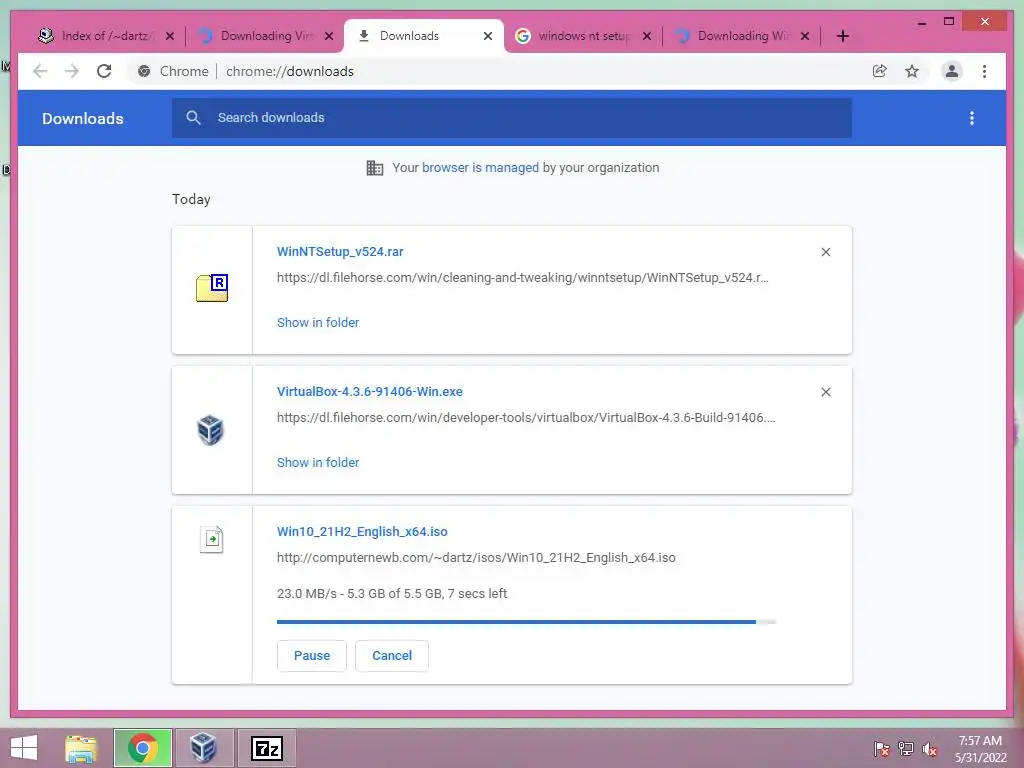Click the managed organization building icon

[374, 168]
